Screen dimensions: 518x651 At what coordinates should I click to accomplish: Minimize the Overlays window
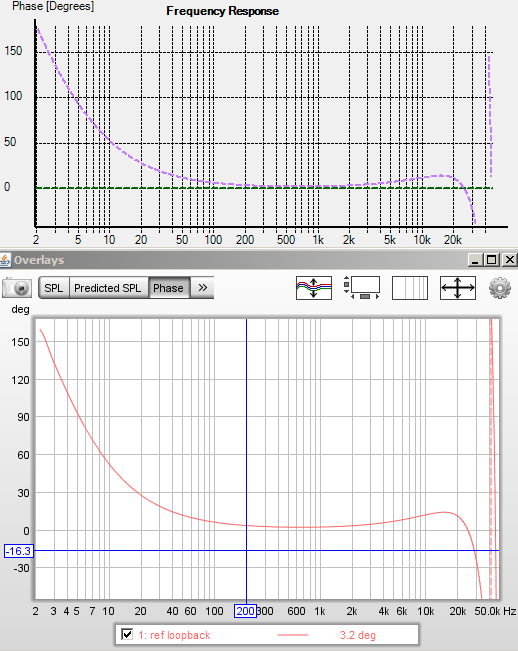coord(475,260)
